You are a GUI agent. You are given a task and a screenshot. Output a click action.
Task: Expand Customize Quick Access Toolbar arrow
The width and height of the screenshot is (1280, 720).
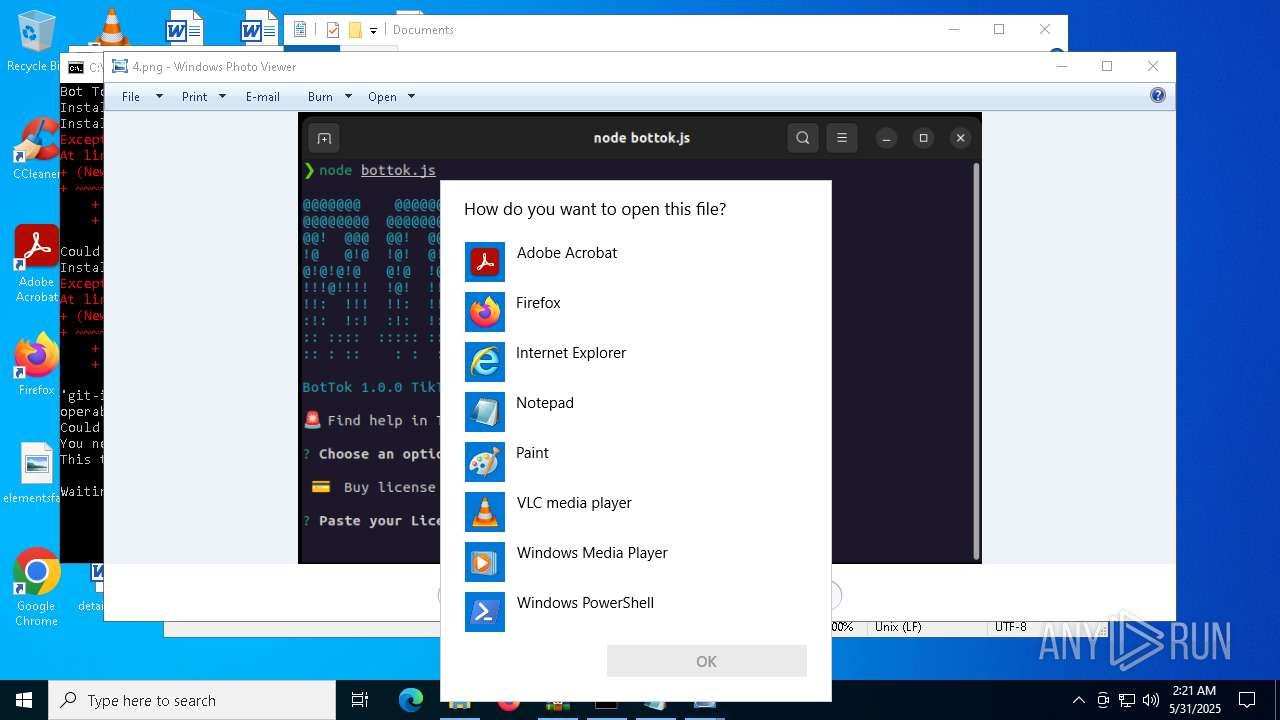[373, 30]
